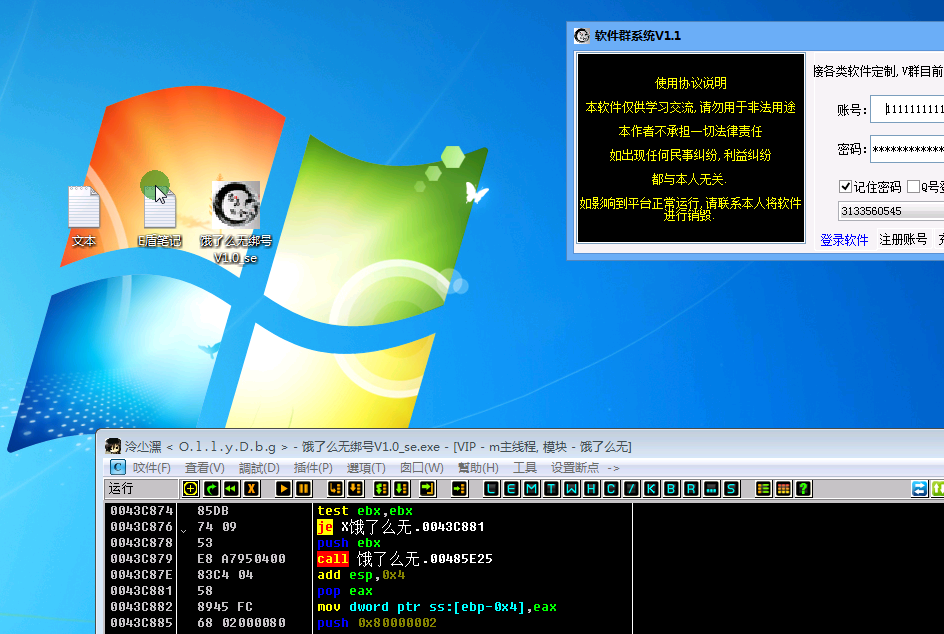Select the pop eax row at 0043C881
This screenshot has height=634, width=944.
coord(368,591)
